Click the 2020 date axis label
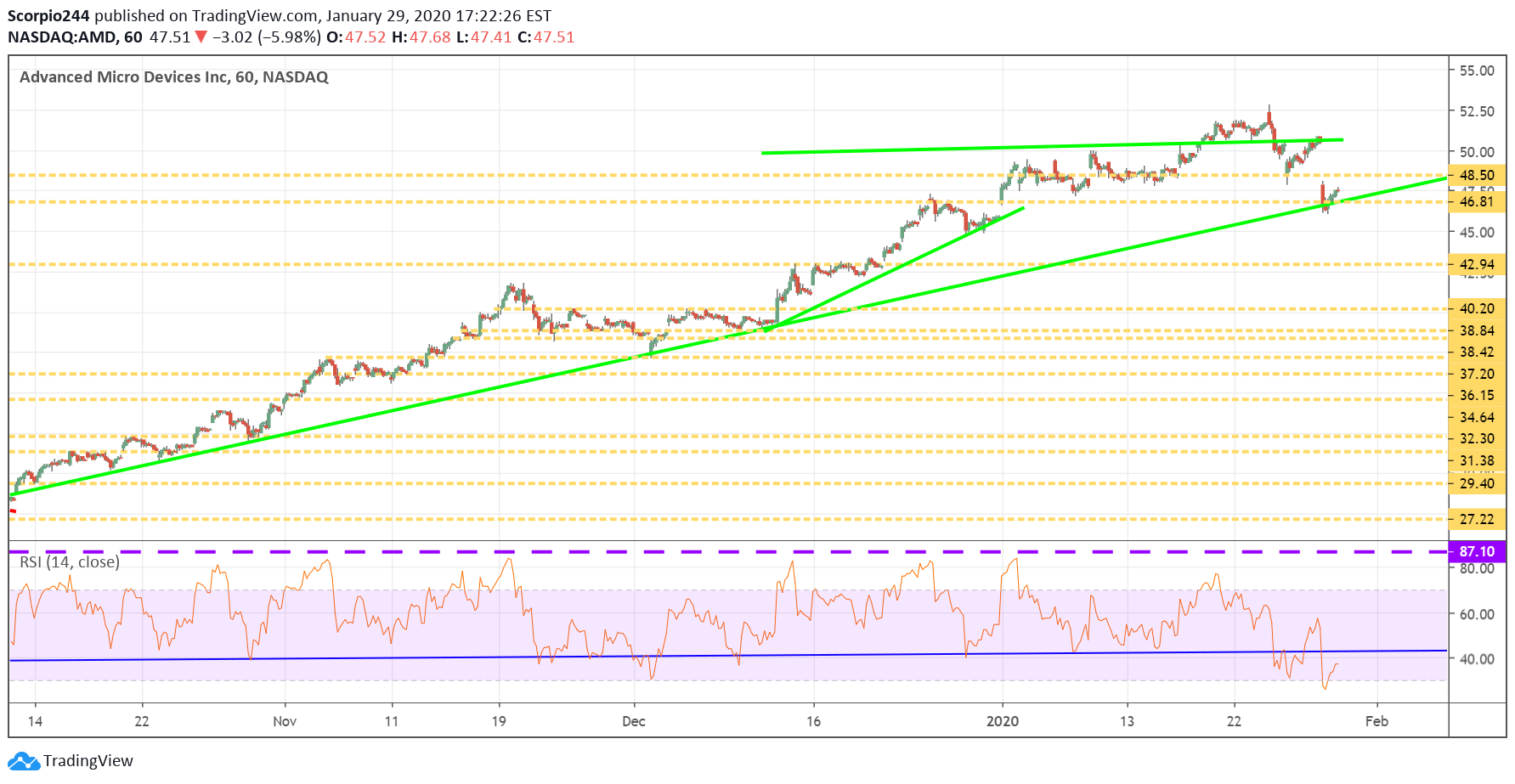 tap(1003, 721)
